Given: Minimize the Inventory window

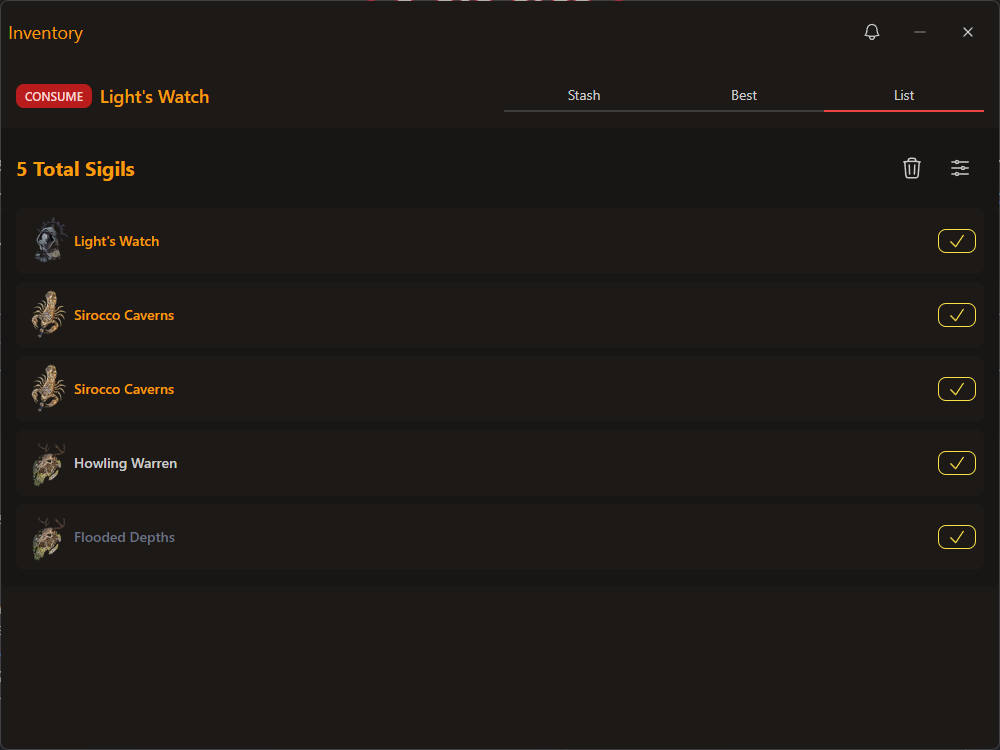Looking at the screenshot, I should 920,32.
